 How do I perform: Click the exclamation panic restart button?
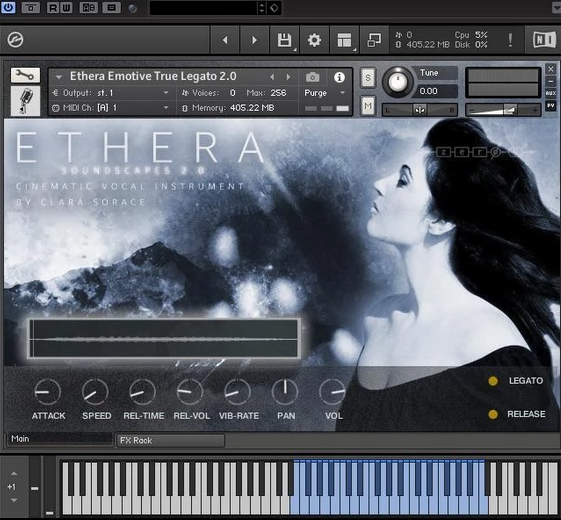[510, 40]
